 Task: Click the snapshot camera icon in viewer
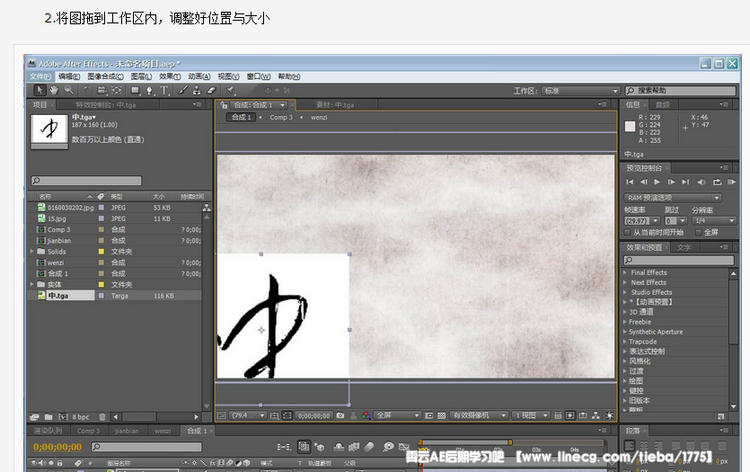[x=340, y=416]
